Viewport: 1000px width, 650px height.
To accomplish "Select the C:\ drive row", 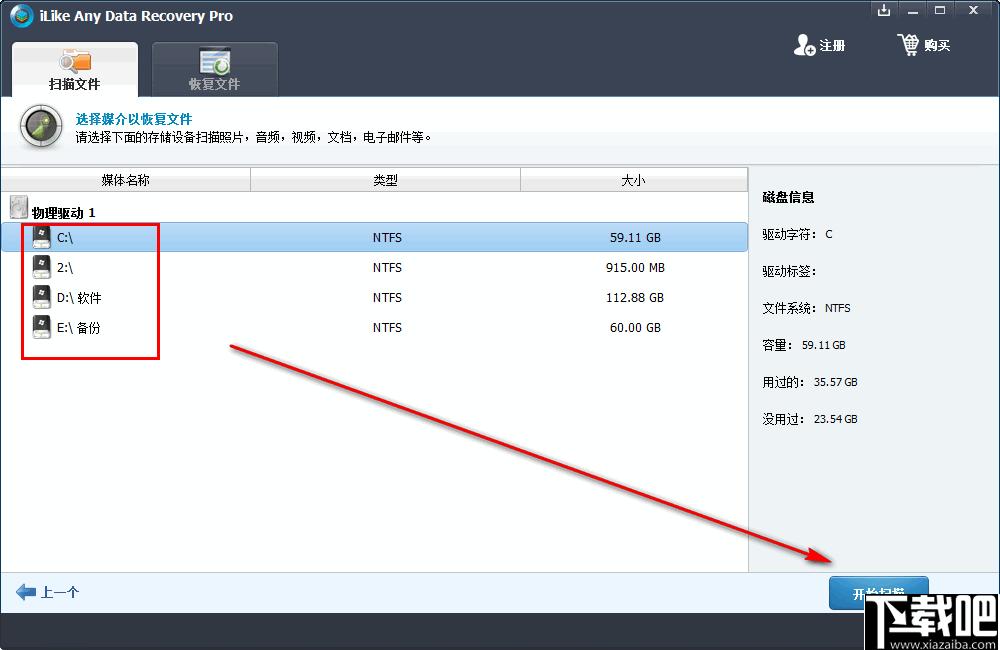I will tap(374, 237).
